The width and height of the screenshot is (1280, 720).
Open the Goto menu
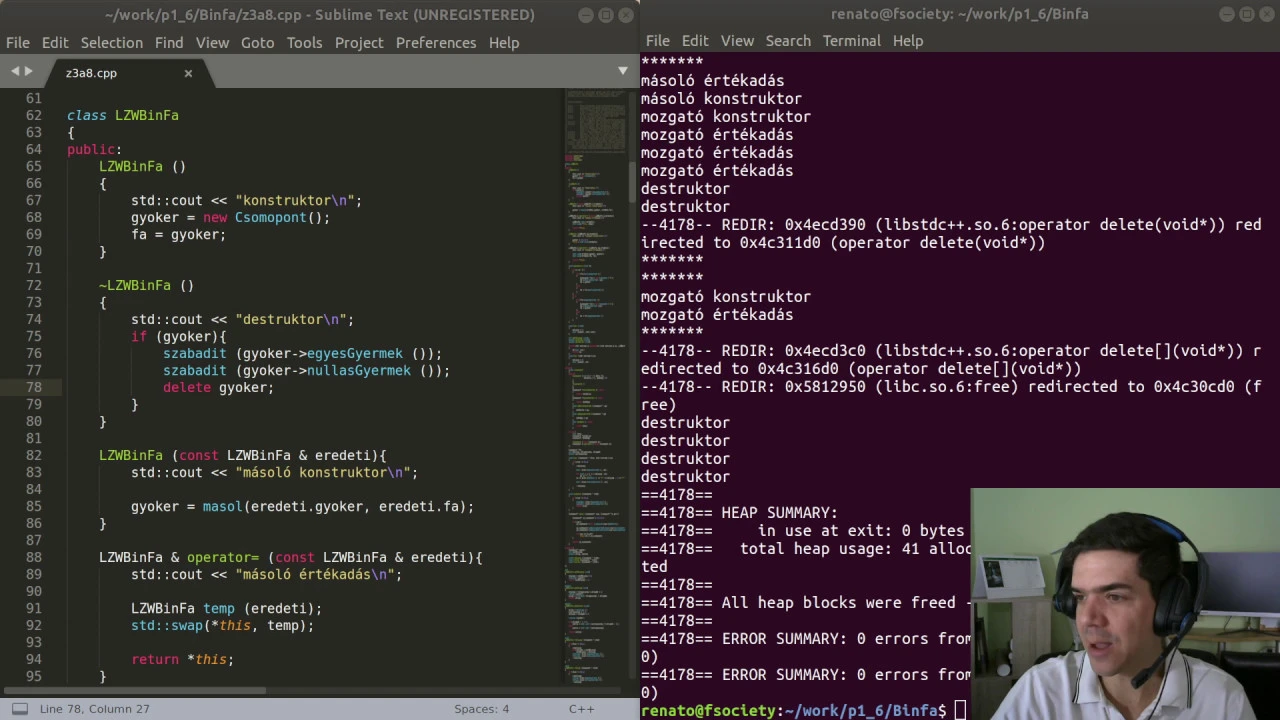[257, 43]
